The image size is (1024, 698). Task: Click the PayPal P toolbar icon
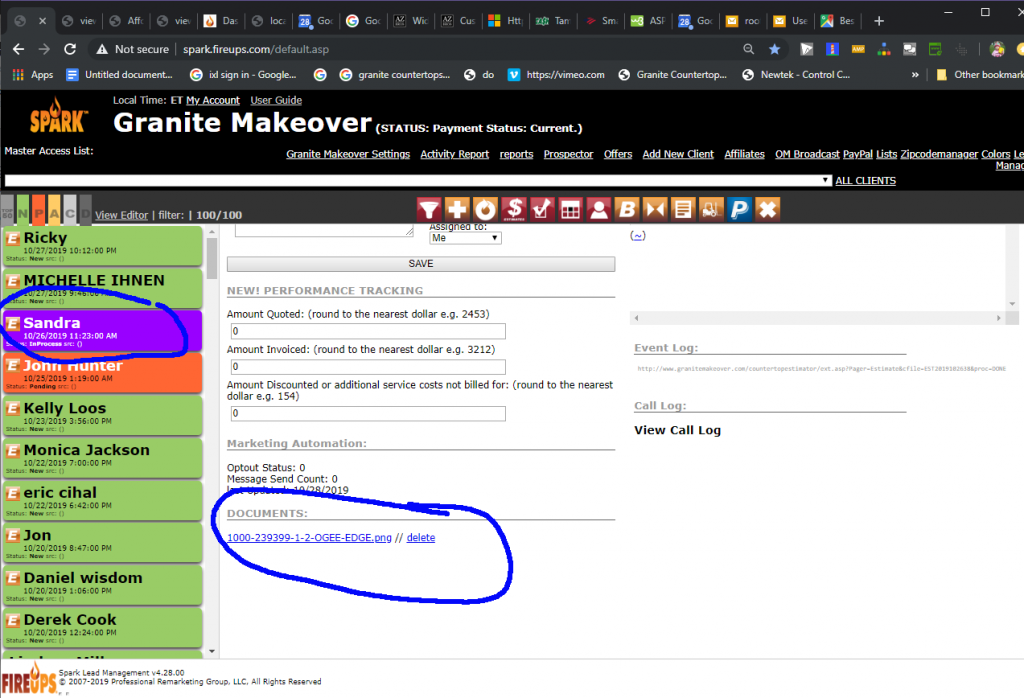[x=739, y=210]
